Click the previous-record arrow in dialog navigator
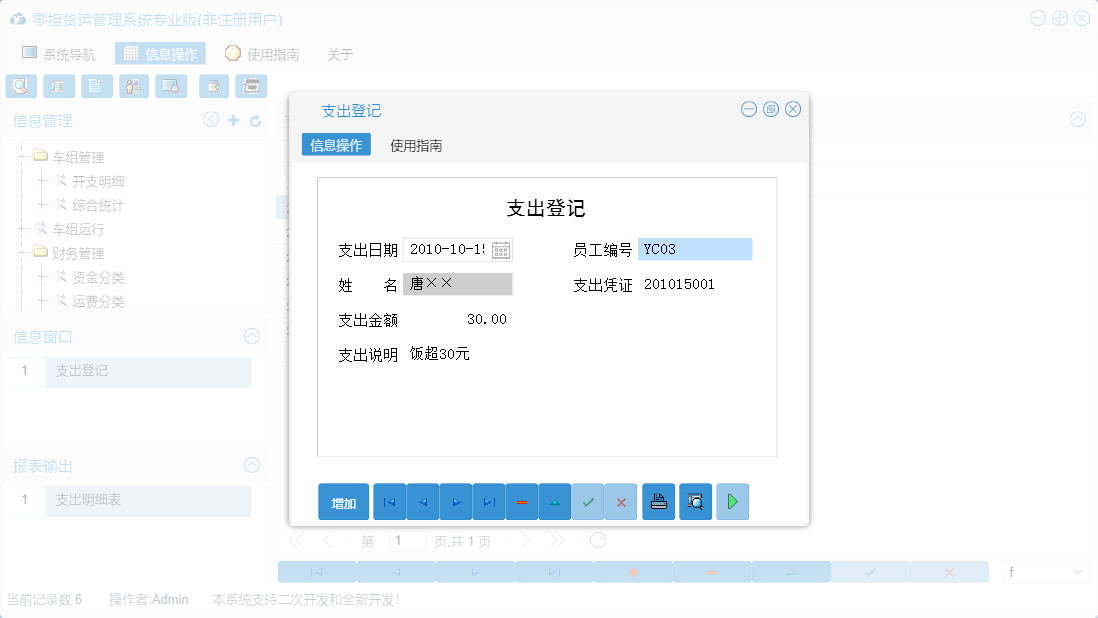 point(423,501)
